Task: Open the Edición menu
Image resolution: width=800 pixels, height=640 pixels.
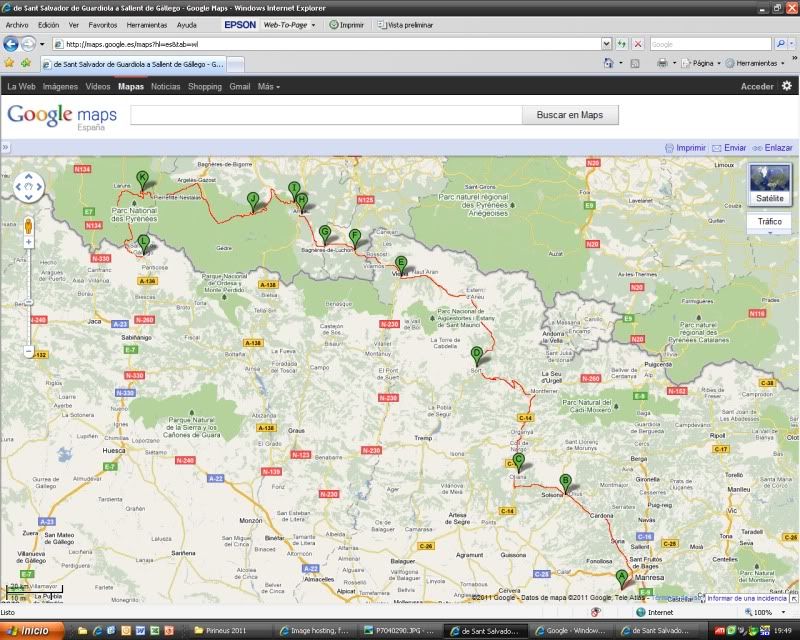Action: click(x=48, y=24)
